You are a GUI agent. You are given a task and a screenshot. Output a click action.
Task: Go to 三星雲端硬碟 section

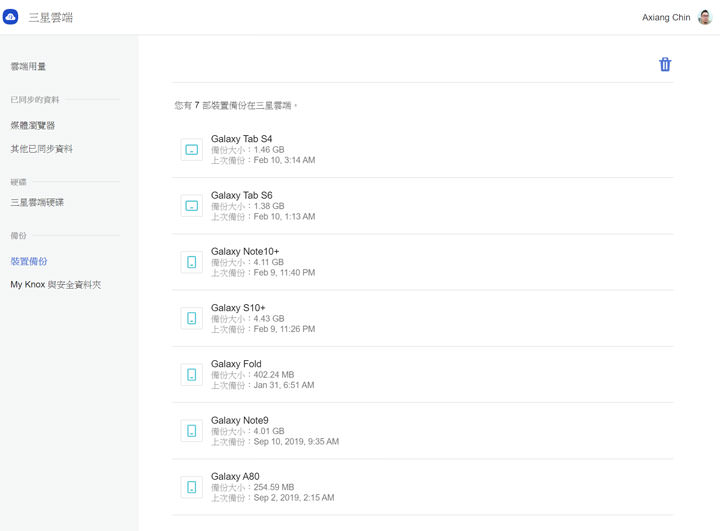37,202
